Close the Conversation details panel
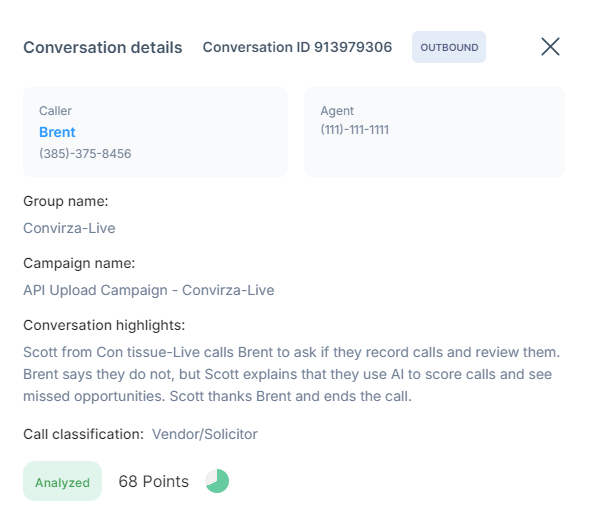 tap(550, 47)
